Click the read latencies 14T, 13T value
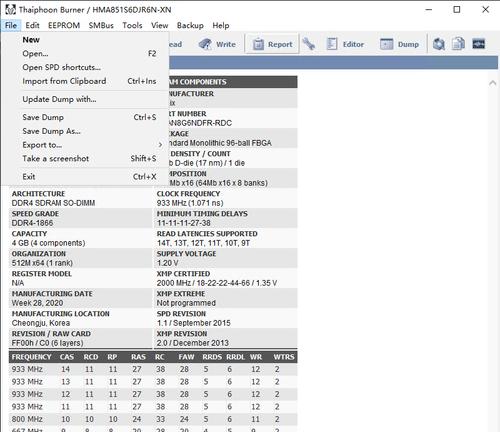The width and height of the screenshot is (500, 432). click(x=203, y=243)
